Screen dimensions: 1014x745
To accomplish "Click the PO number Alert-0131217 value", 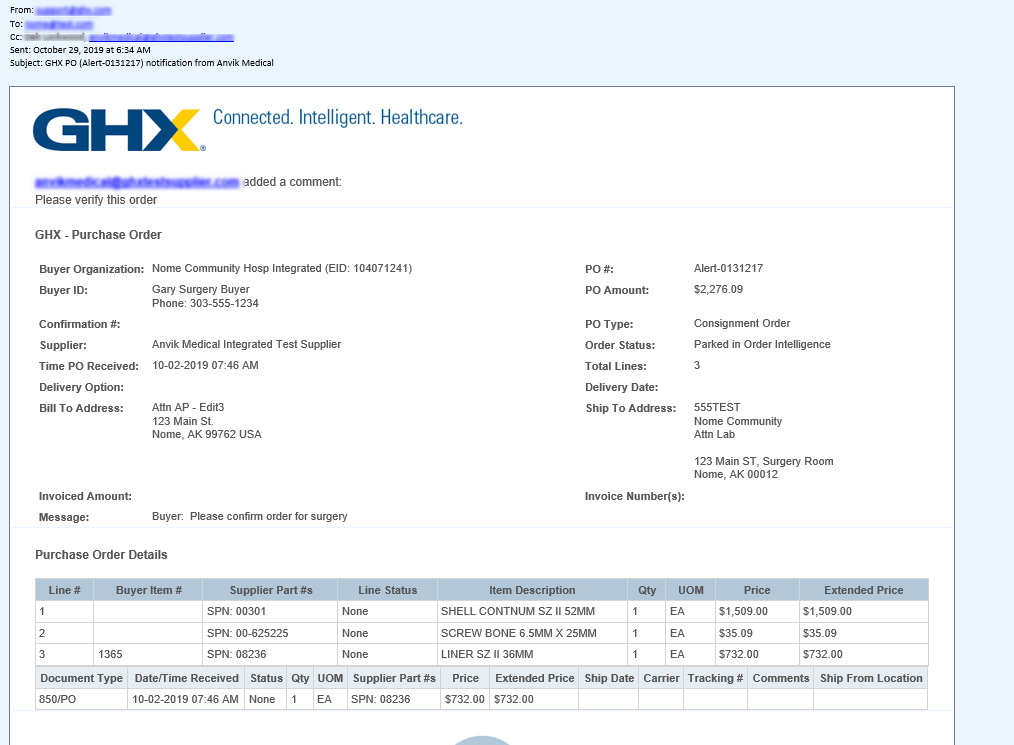I will point(728,269).
